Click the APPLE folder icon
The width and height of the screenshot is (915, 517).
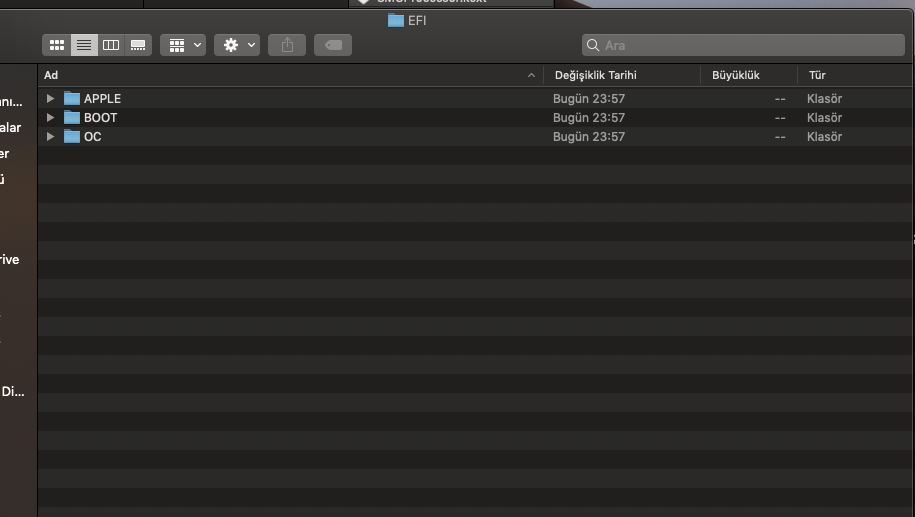(x=72, y=99)
